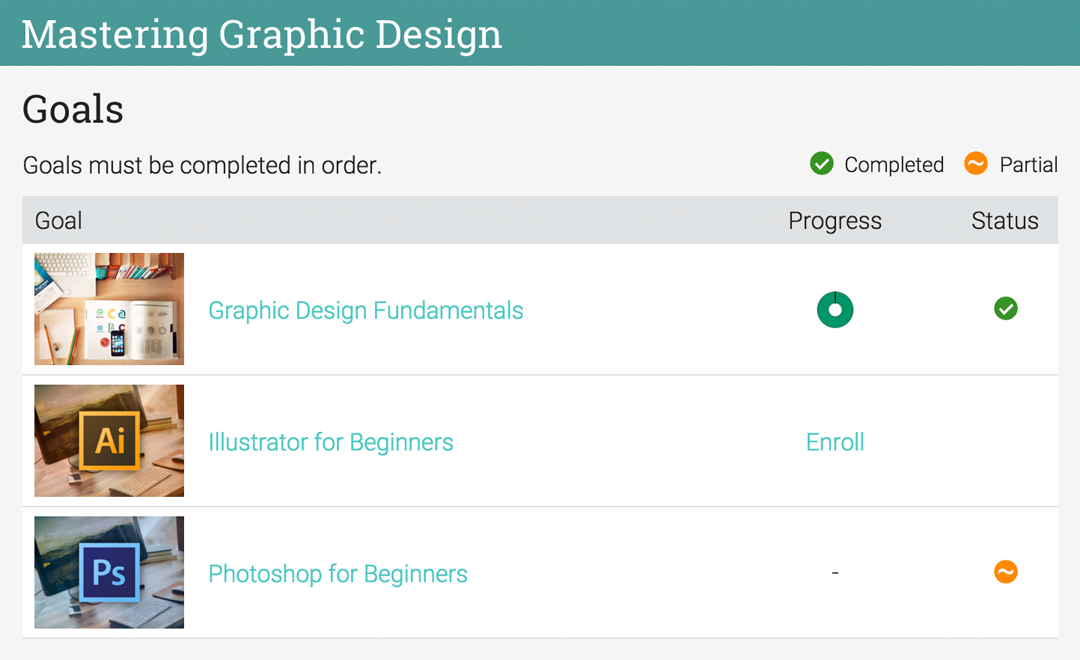
Task: Open the Graphic Design Fundamentals course link
Action: 366,311
